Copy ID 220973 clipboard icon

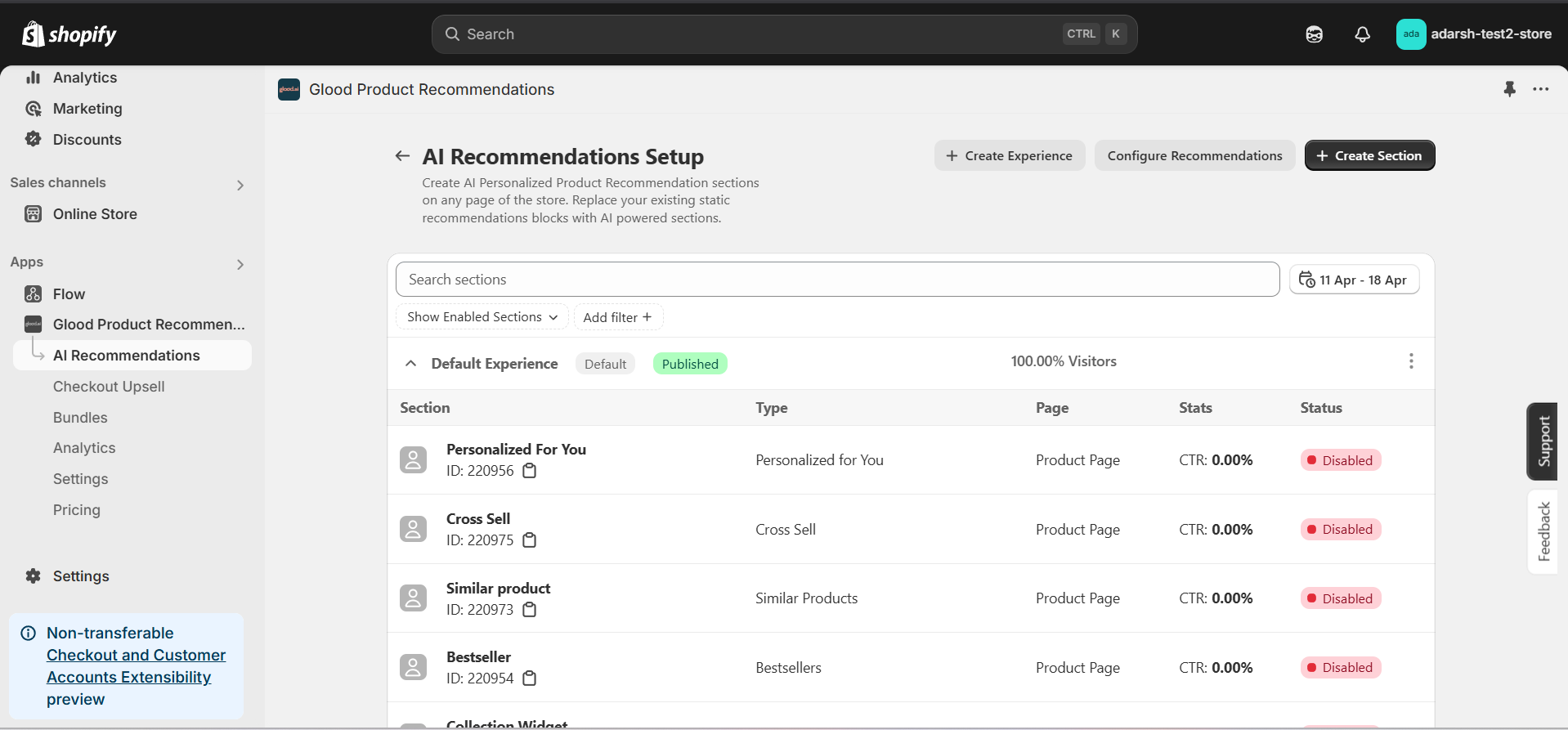tap(530, 610)
